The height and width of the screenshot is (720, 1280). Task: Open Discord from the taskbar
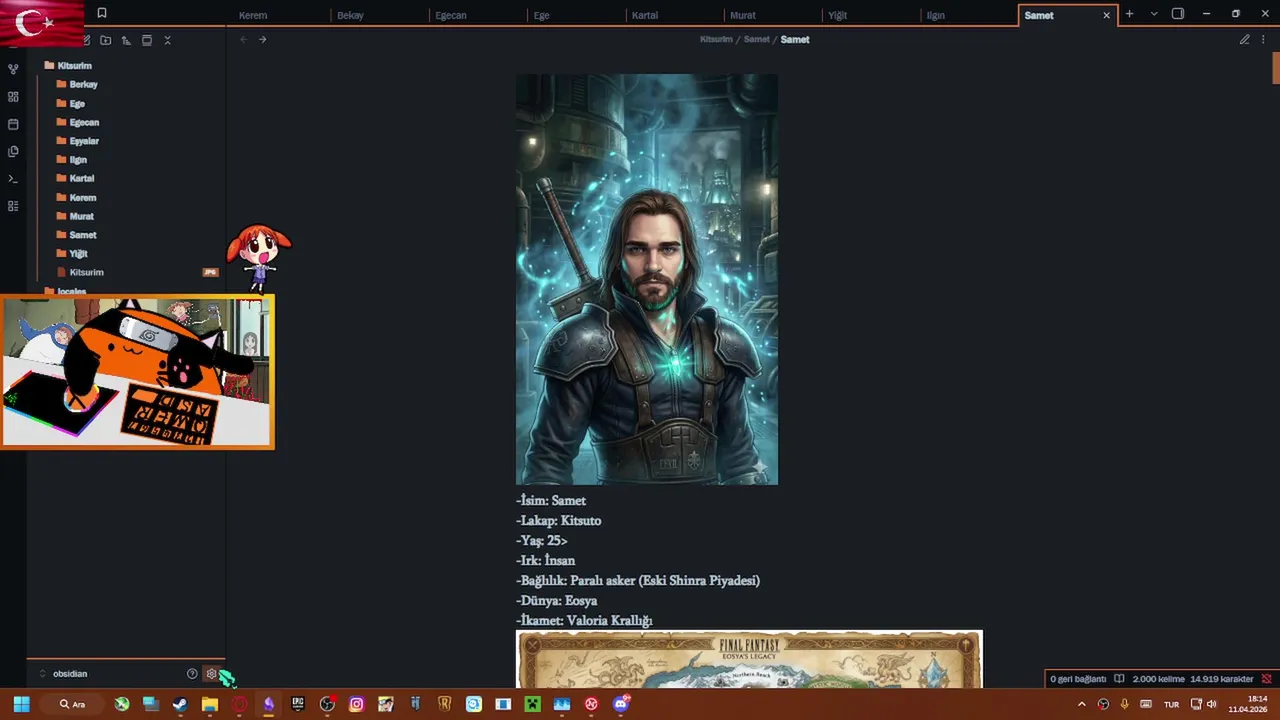pos(621,704)
